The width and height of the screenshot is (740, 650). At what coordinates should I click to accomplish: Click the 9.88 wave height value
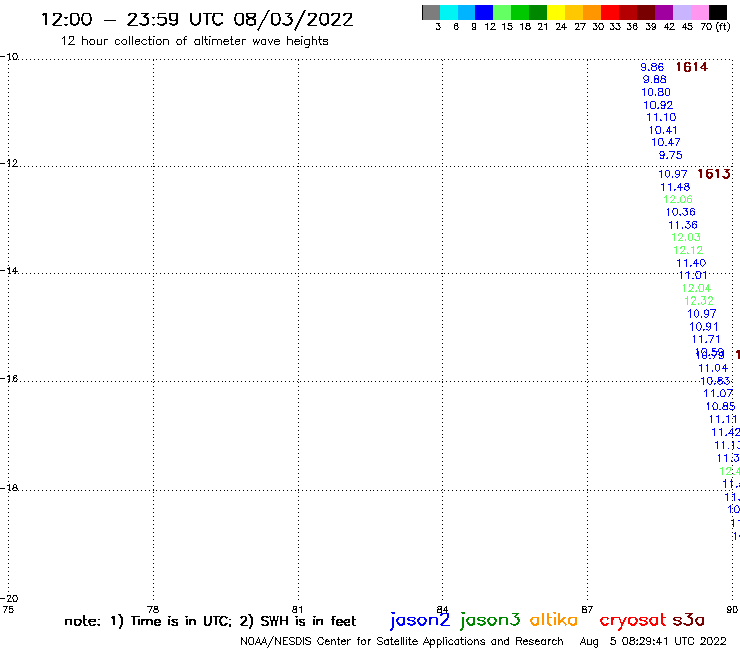pos(655,80)
